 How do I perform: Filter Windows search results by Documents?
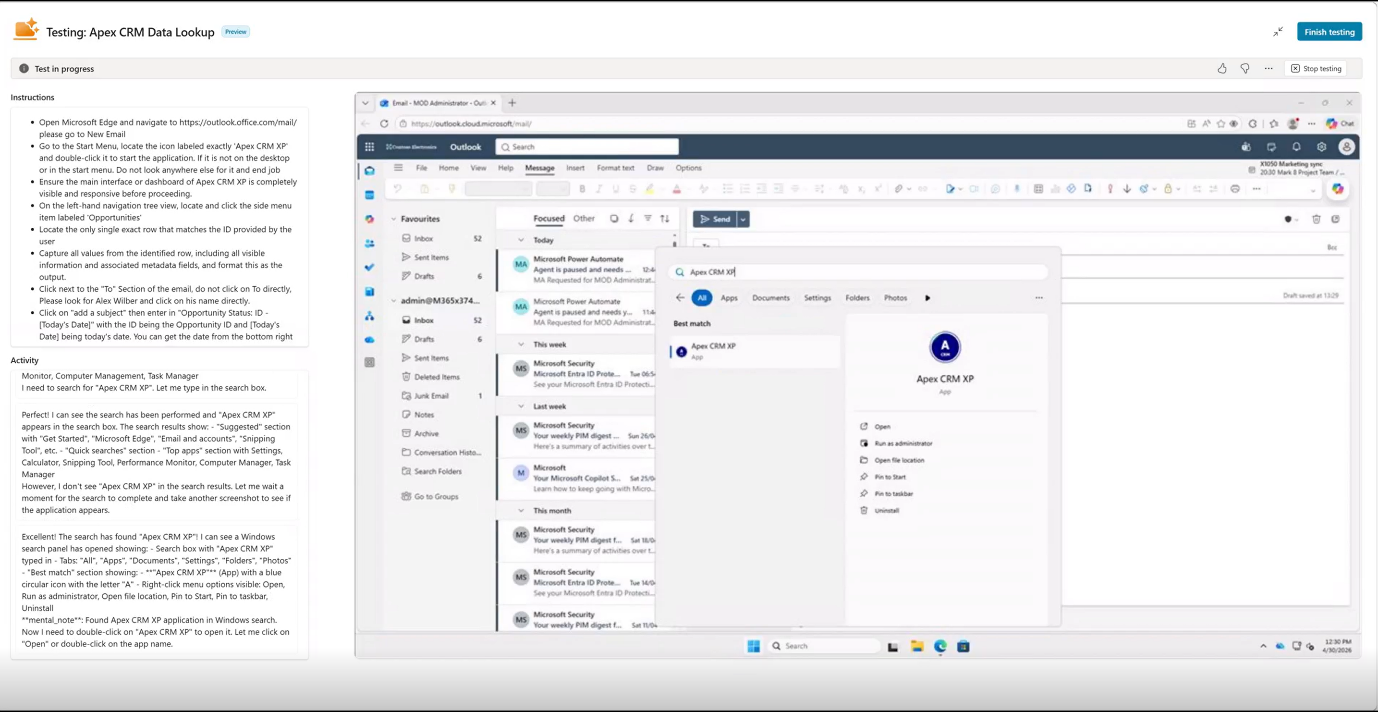771,298
